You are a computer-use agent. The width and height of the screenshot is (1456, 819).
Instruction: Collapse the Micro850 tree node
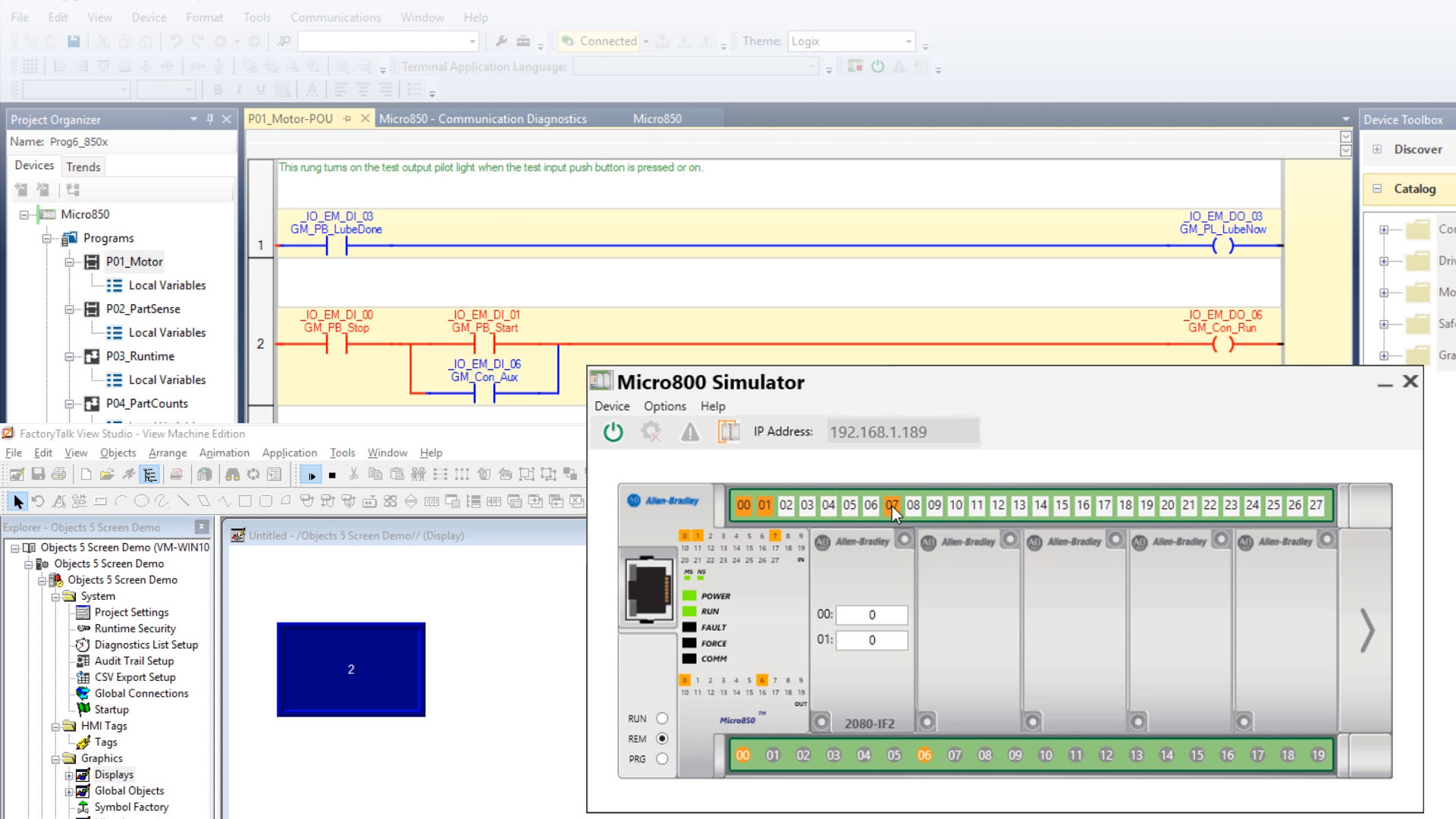[24, 215]
